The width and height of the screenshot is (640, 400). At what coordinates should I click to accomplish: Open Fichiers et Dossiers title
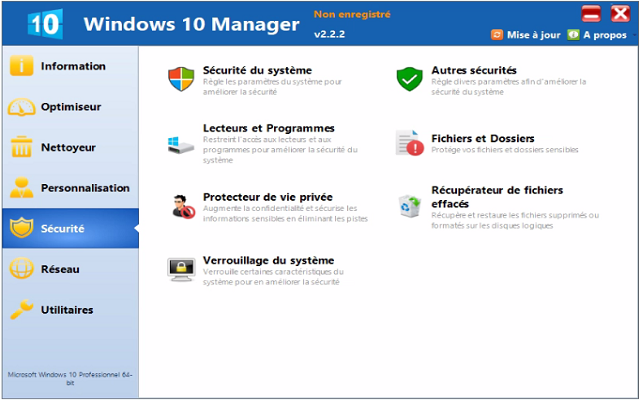pyautogui.click(x=483, y=138)
